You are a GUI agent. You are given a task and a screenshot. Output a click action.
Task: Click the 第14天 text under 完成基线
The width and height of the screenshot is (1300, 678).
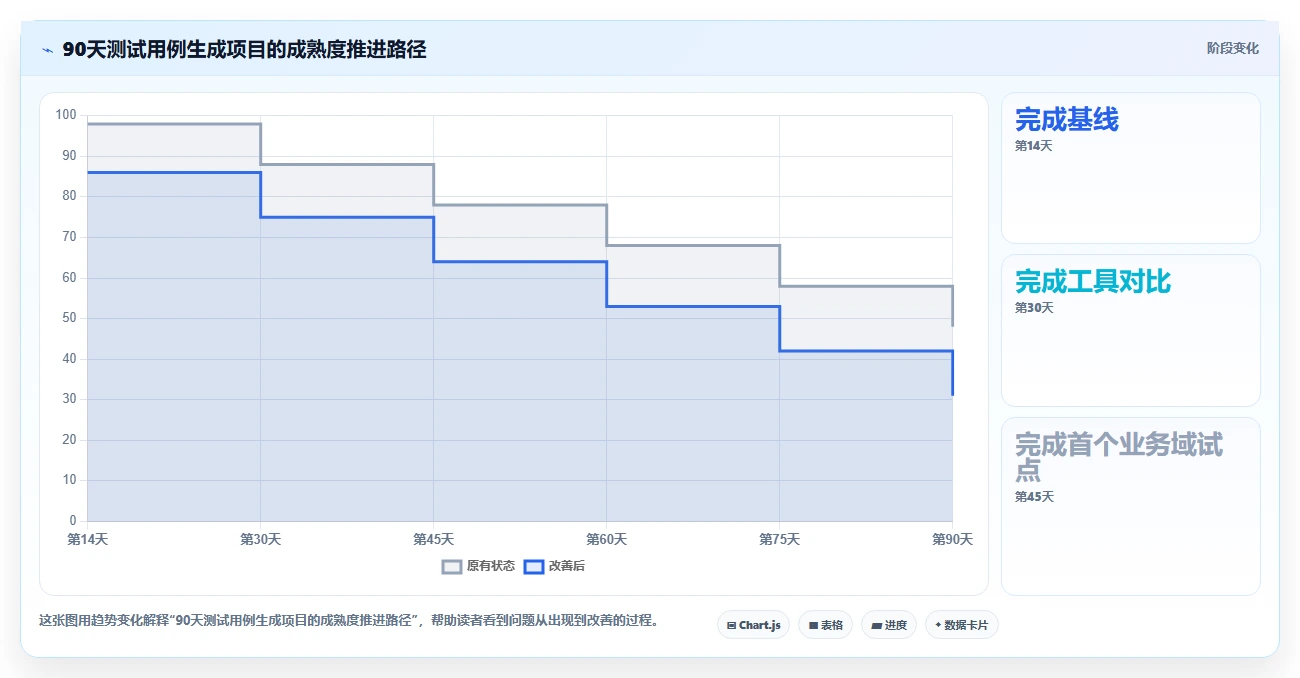pos(1033,146)
